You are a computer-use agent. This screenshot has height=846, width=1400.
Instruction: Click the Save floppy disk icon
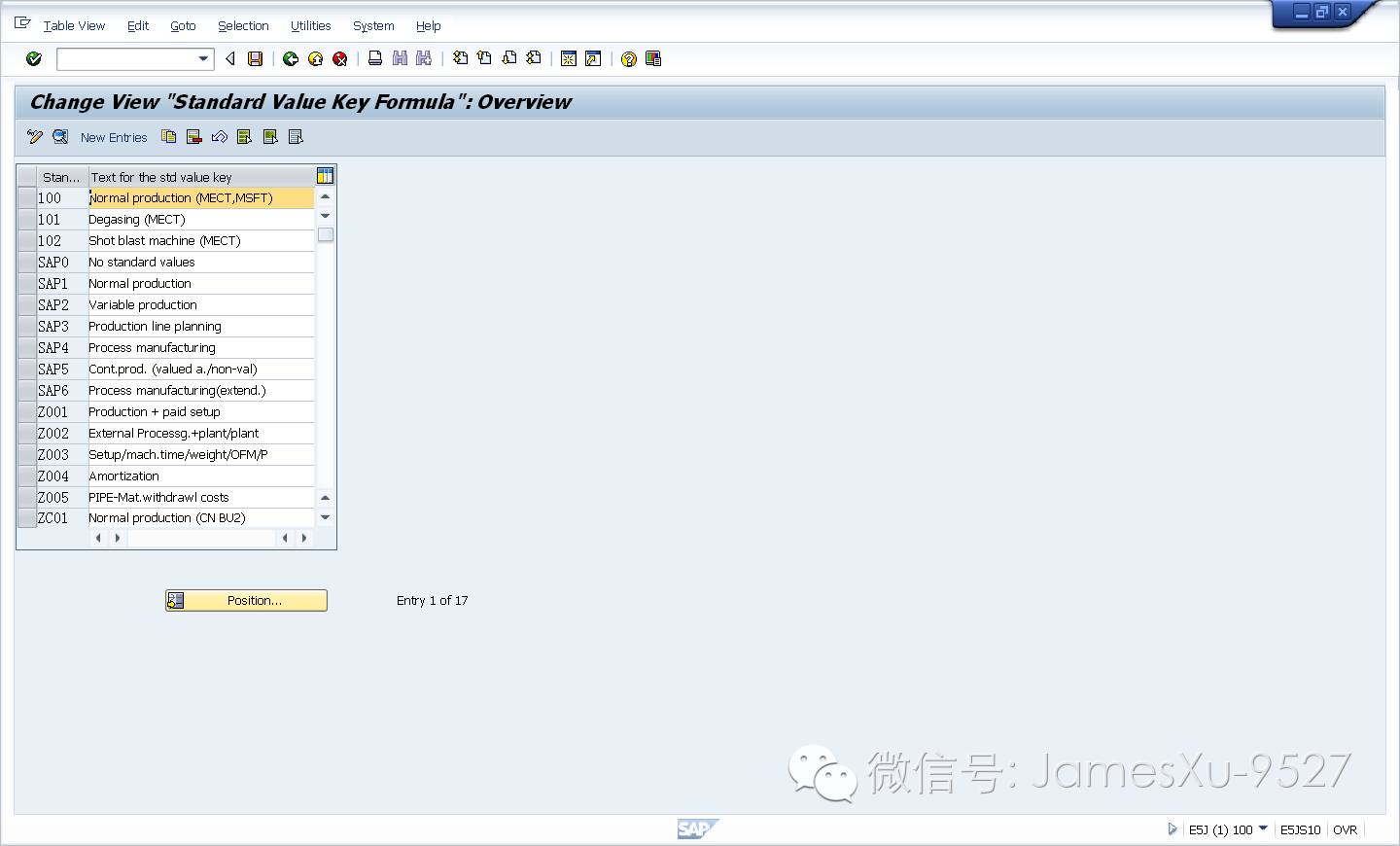(256, 59)
